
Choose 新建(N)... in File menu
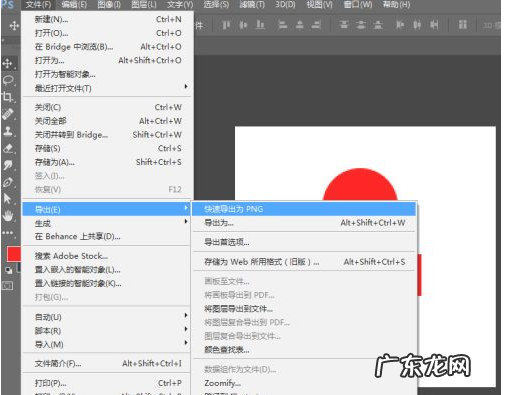click(108, 19)
